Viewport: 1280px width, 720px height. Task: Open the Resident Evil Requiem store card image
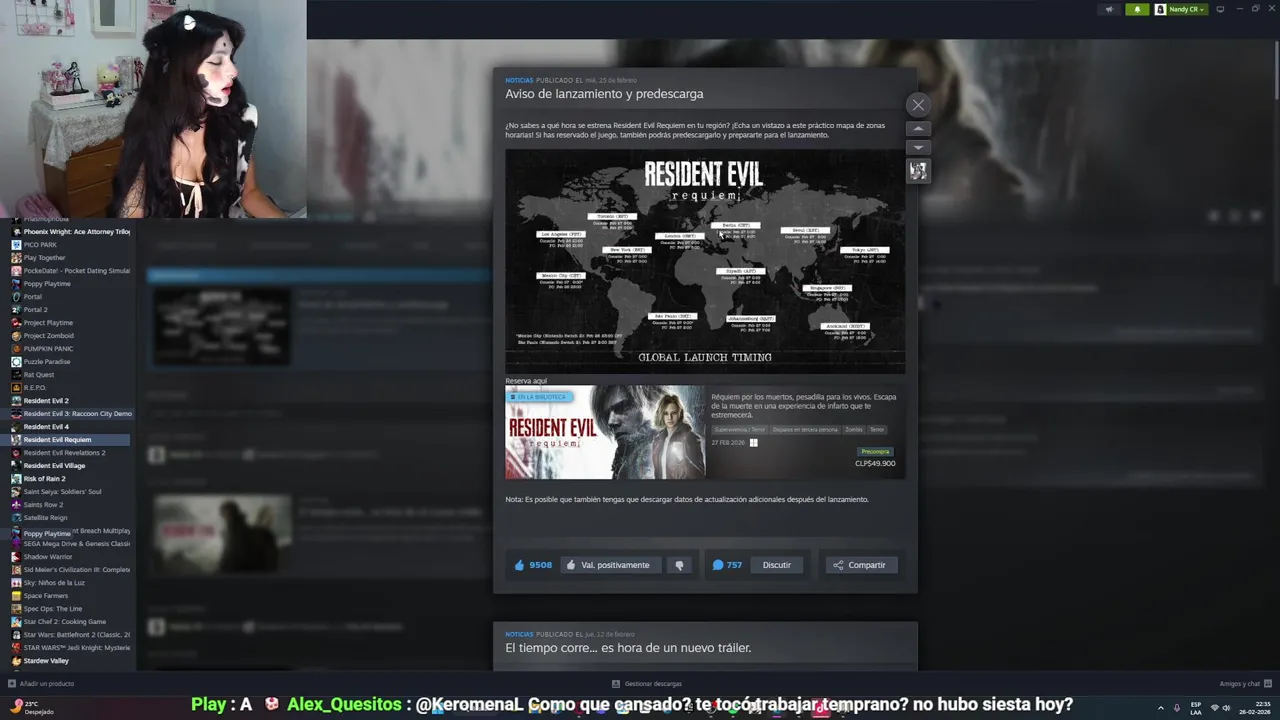pos(605,432)
